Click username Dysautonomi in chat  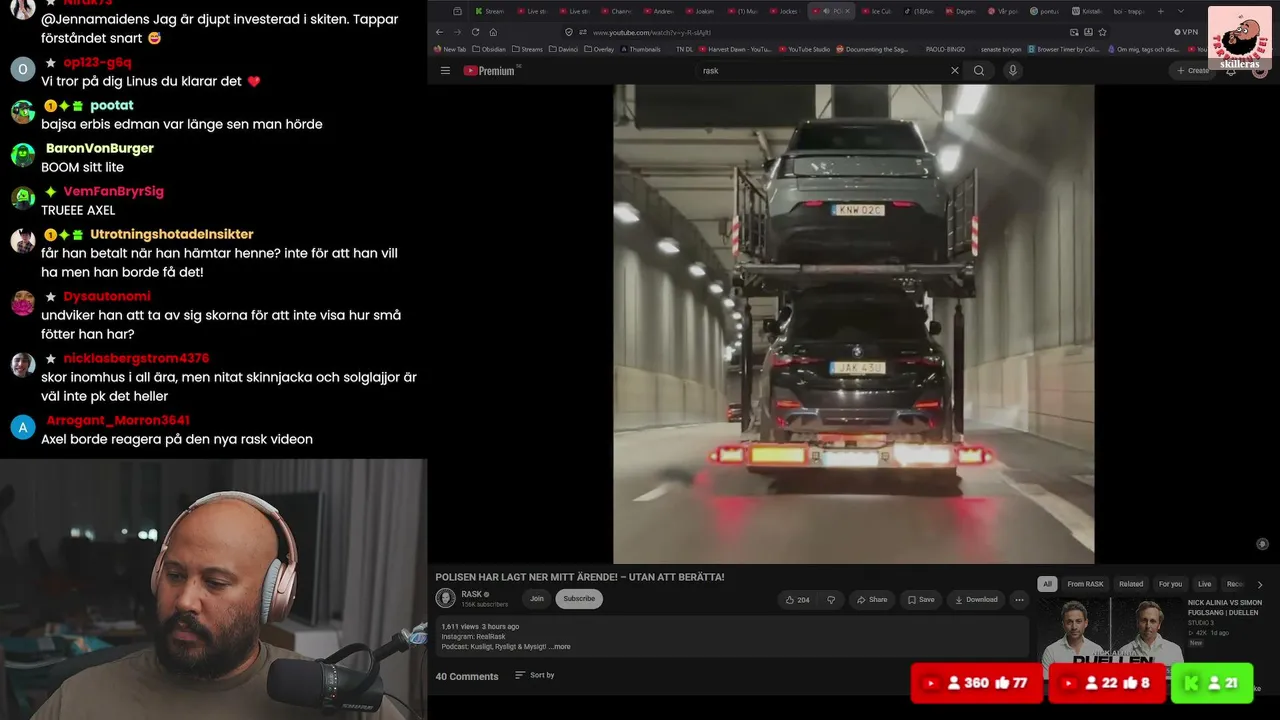(x=107, y=296)
